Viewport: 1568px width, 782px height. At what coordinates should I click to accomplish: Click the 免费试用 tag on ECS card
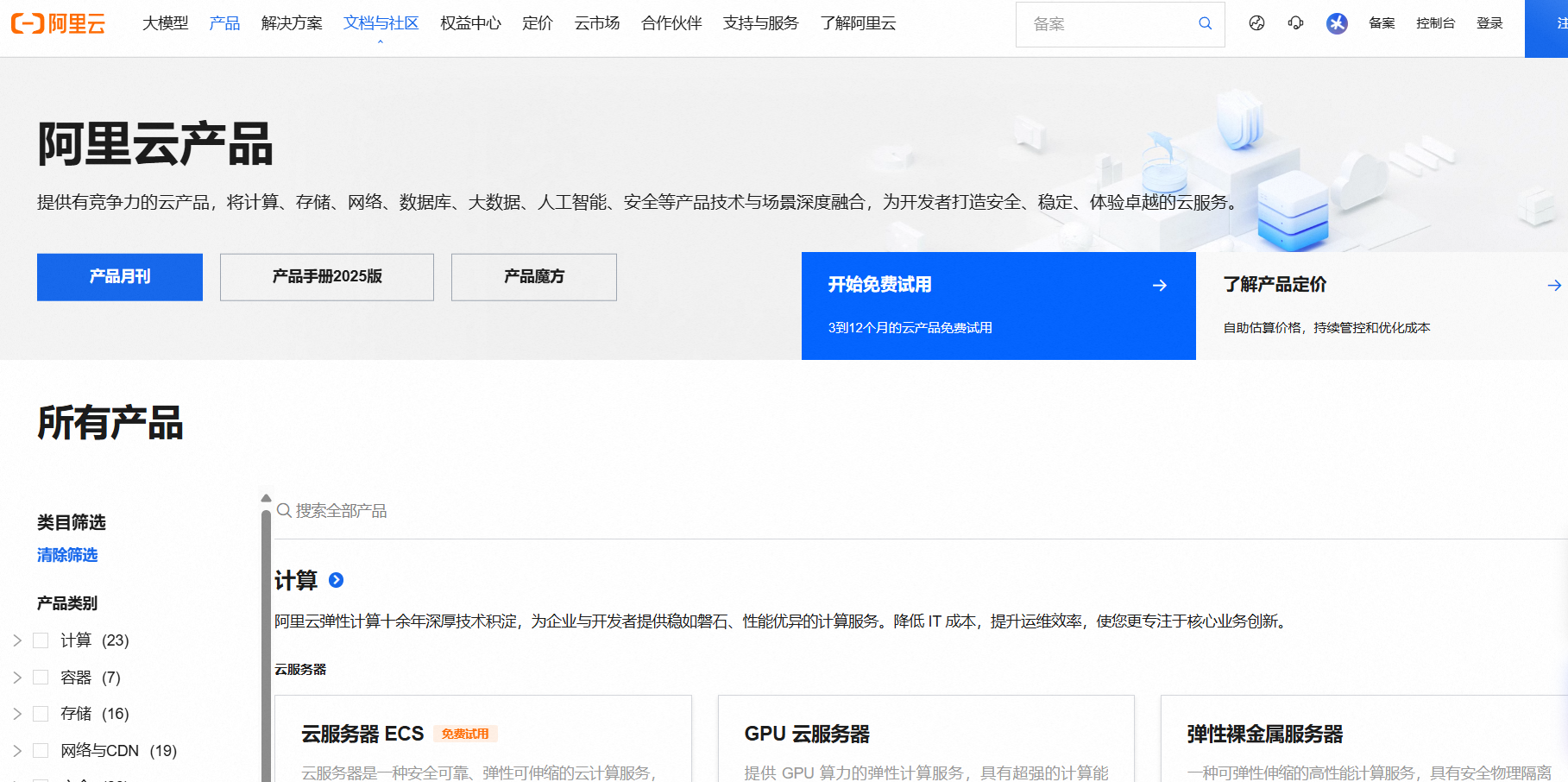[465, 734]
